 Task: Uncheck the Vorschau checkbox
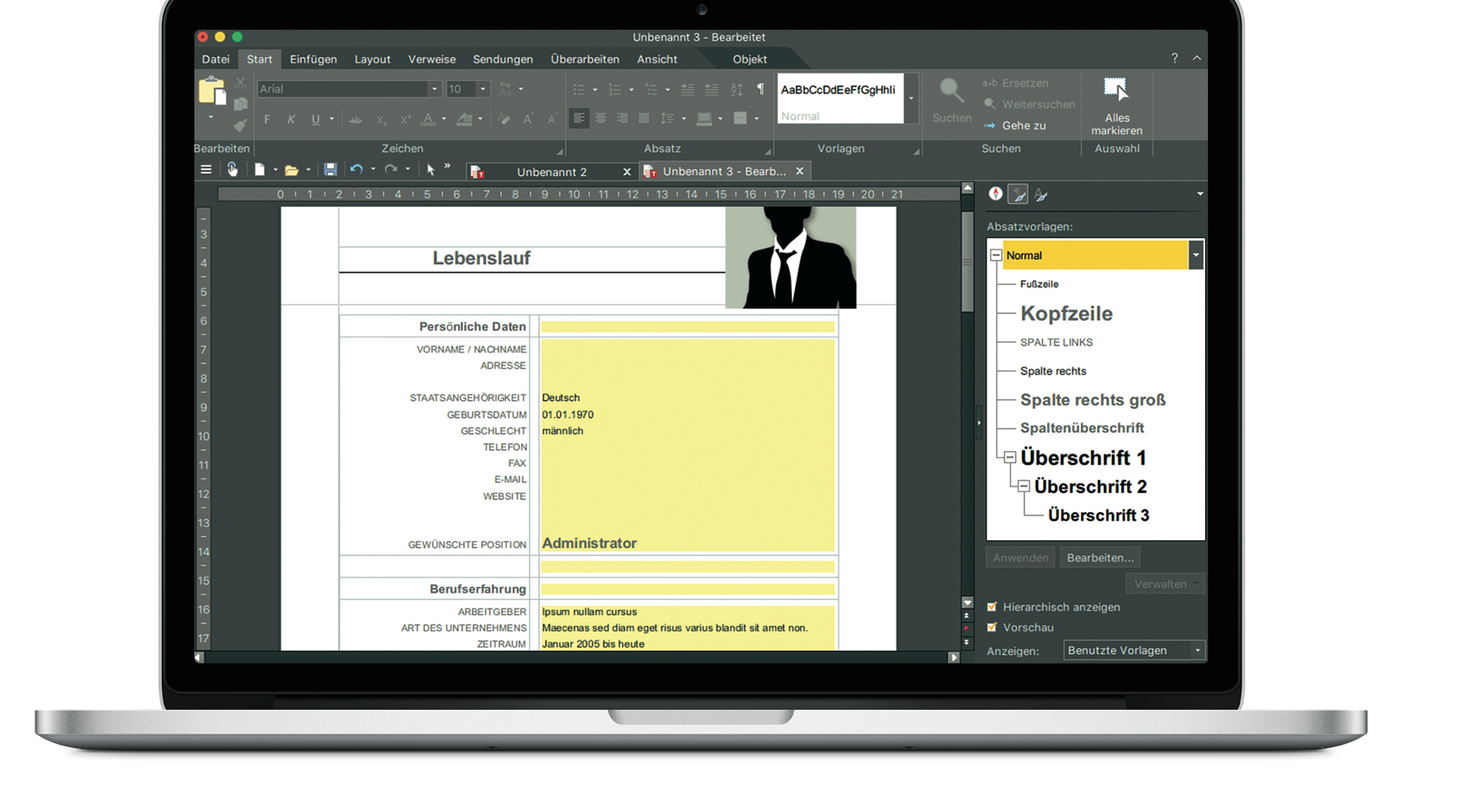(x=992, y=628)
